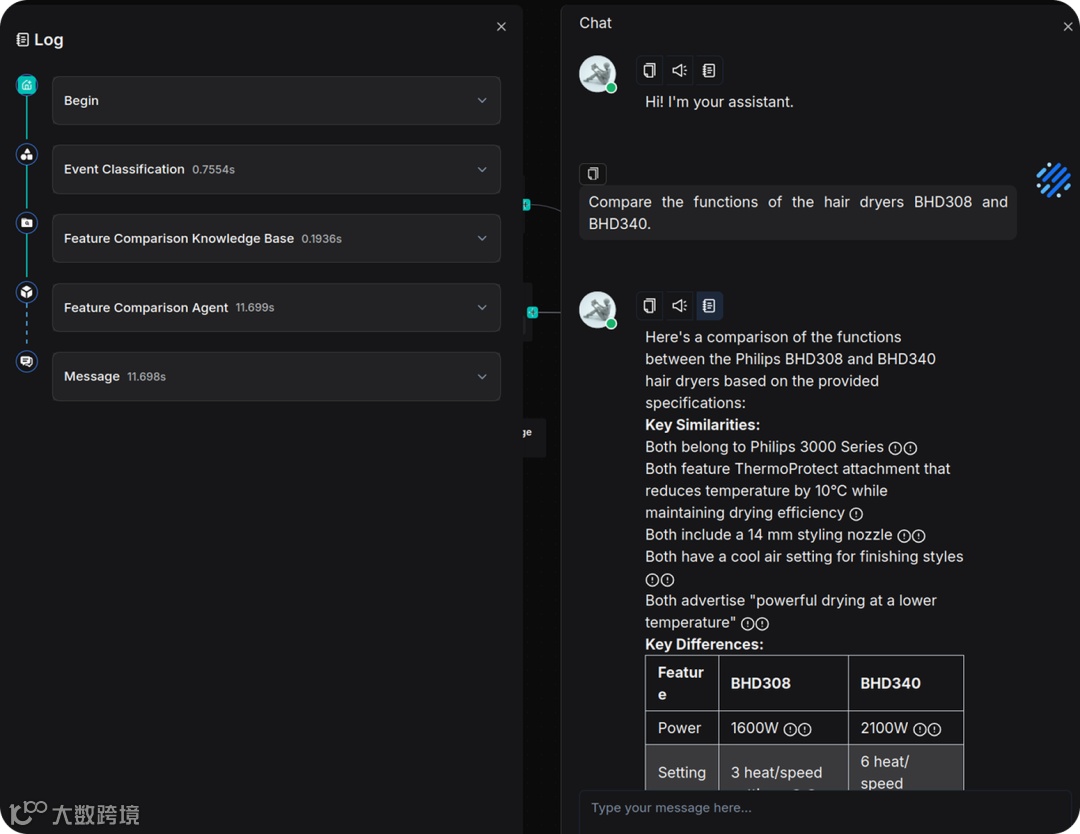Close the Log panel
This screenshot has height=834, width=1080.
click(501, 27)
